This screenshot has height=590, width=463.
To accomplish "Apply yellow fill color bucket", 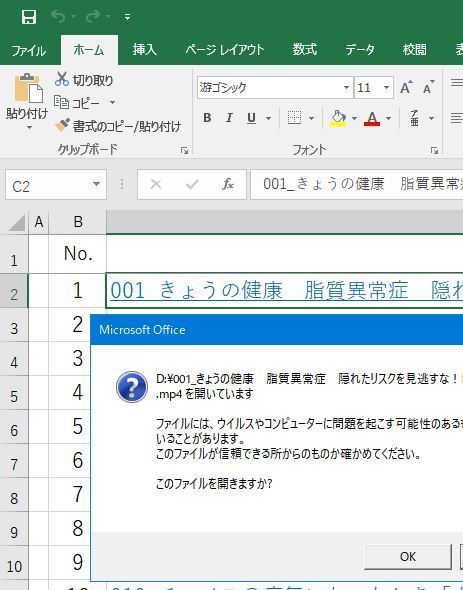I will click(x=338, y=118).
